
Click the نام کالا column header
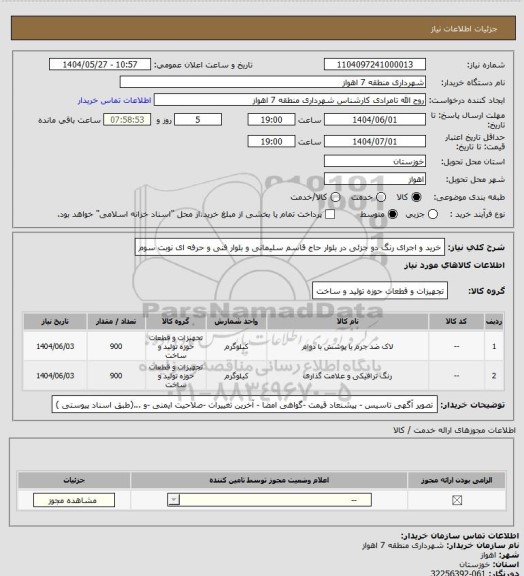(347, 321)
